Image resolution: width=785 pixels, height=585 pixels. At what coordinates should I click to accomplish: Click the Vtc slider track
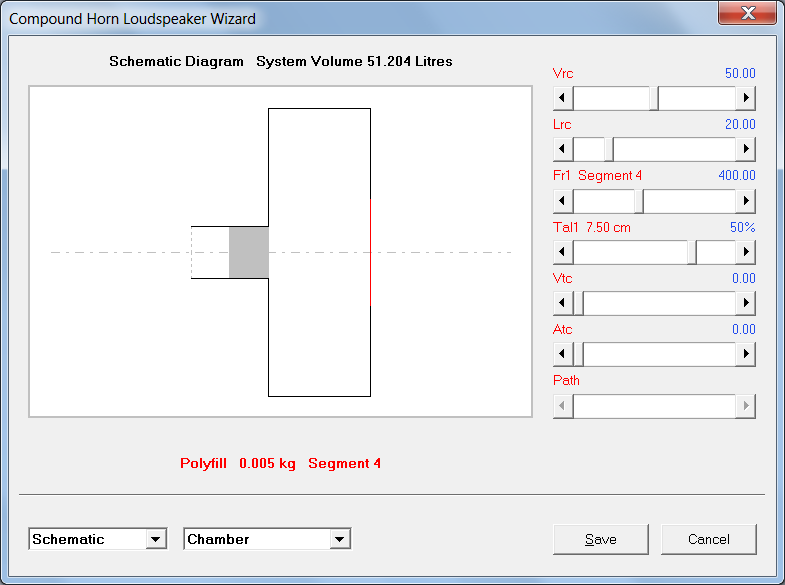pyautogui.click(x=659, y=303)
